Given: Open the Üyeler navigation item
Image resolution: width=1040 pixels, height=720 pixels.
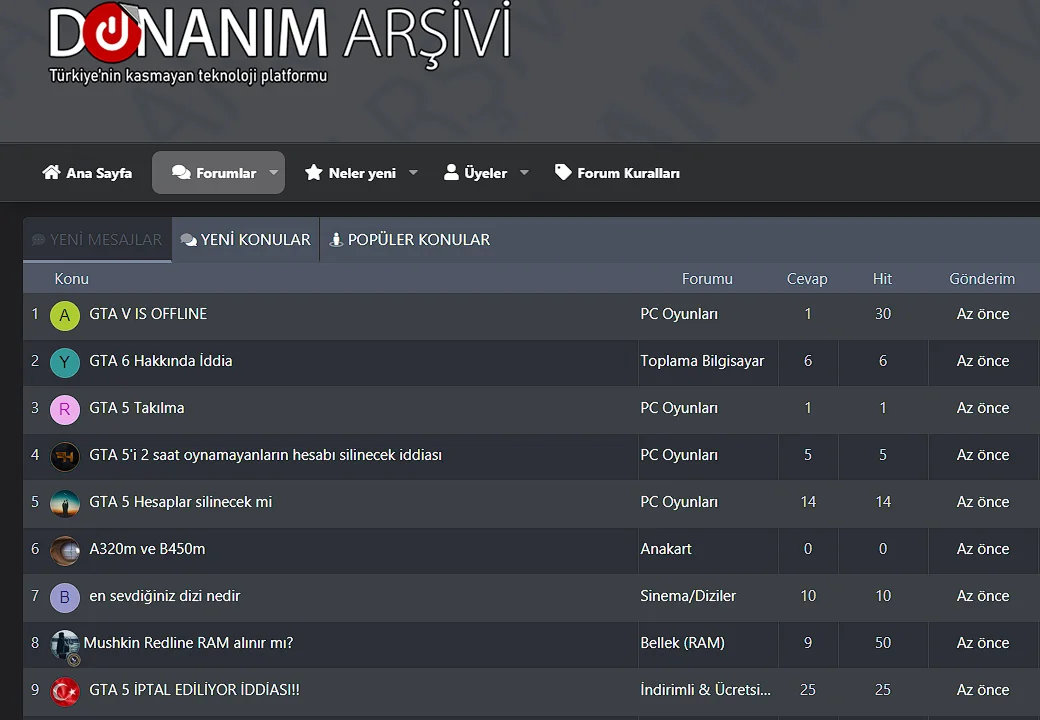Looking at the screenshot, I should point(476,172).
